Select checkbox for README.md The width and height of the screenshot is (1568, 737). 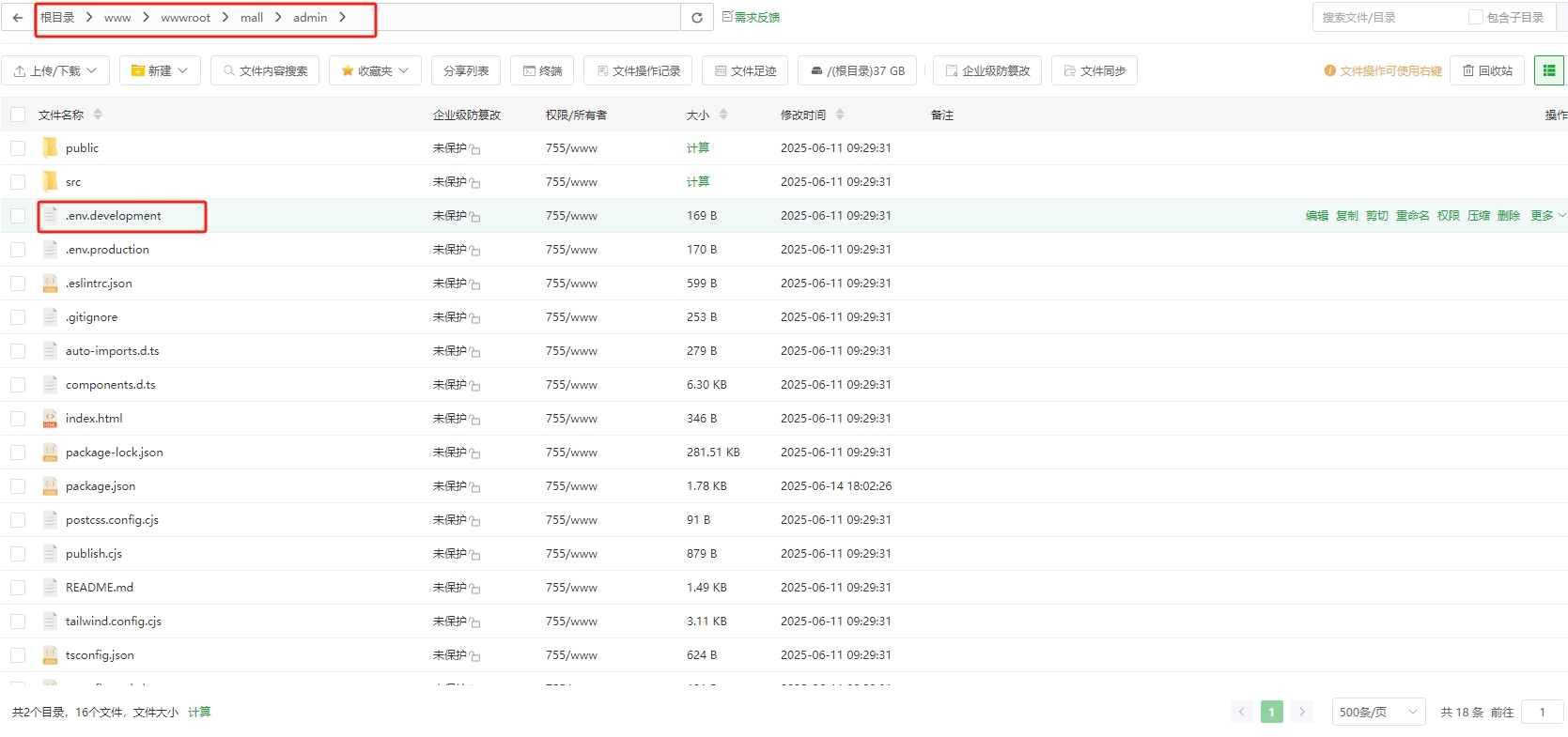pos(18,588)
